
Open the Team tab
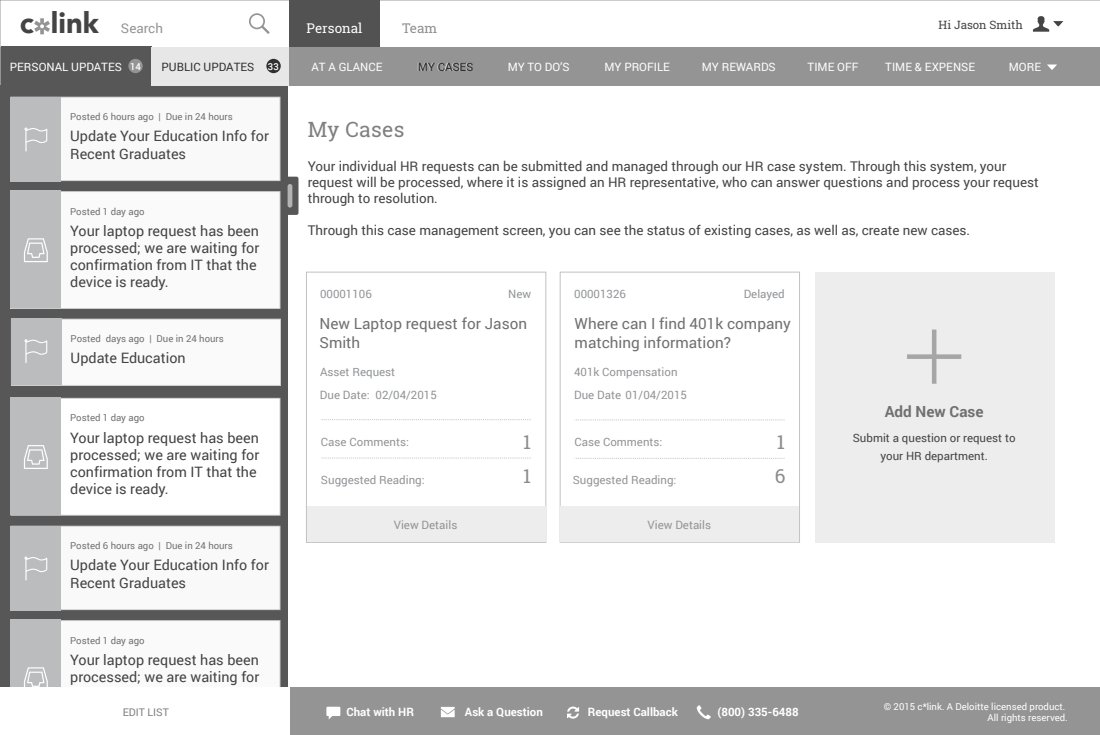419,28
